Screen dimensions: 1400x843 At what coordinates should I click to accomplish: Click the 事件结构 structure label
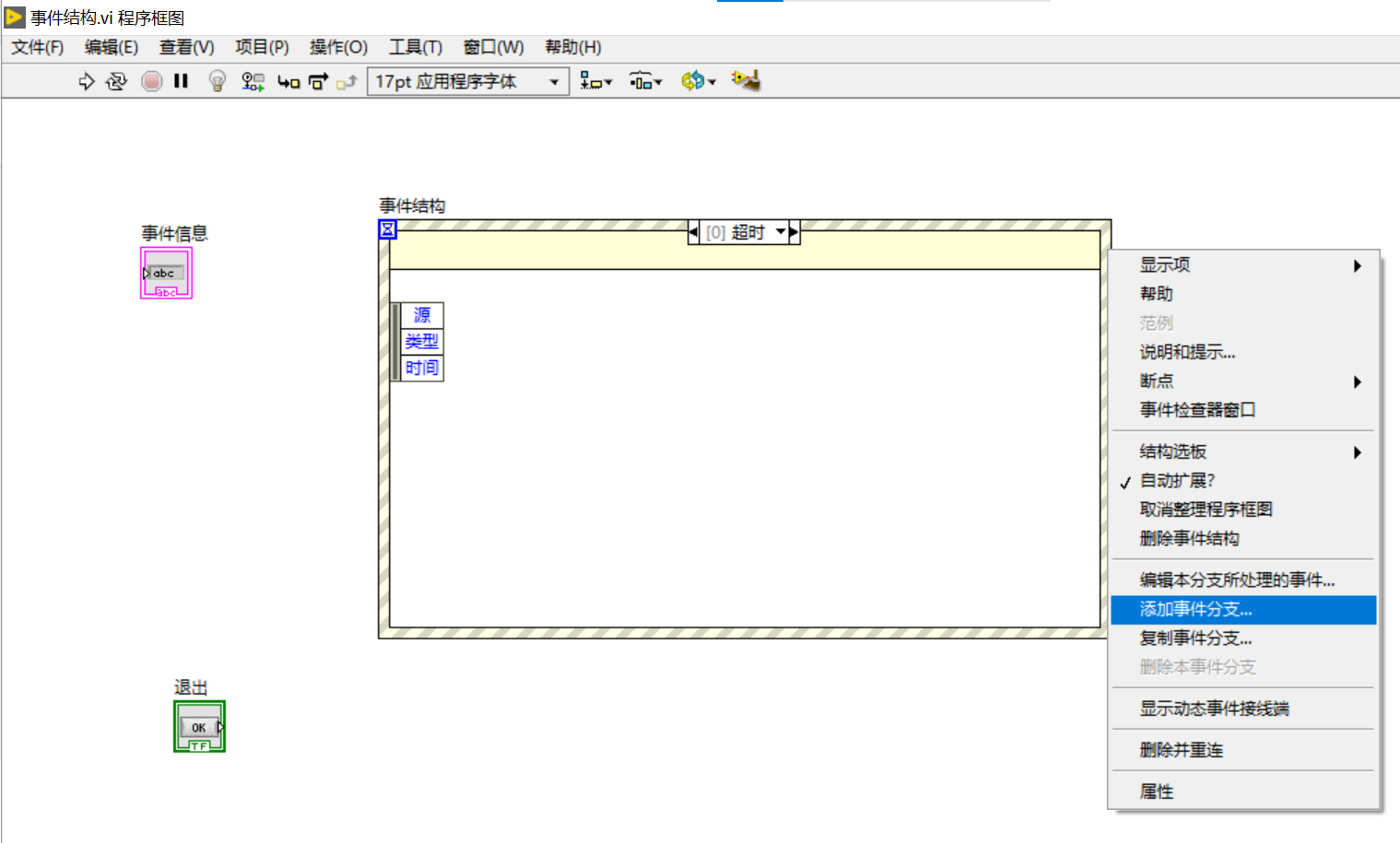click(x=412, y=205)
